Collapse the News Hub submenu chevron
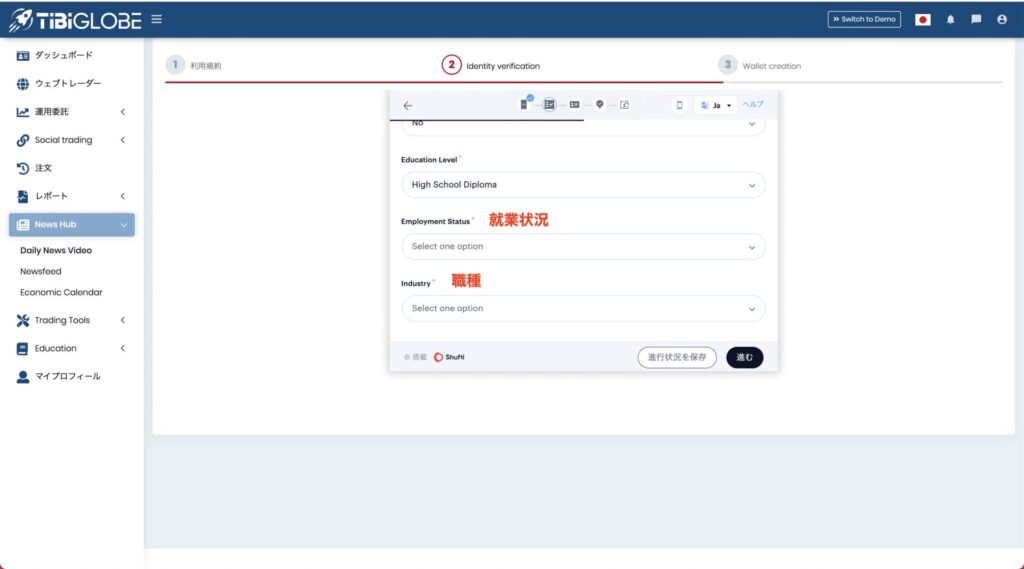 point(123,225)
